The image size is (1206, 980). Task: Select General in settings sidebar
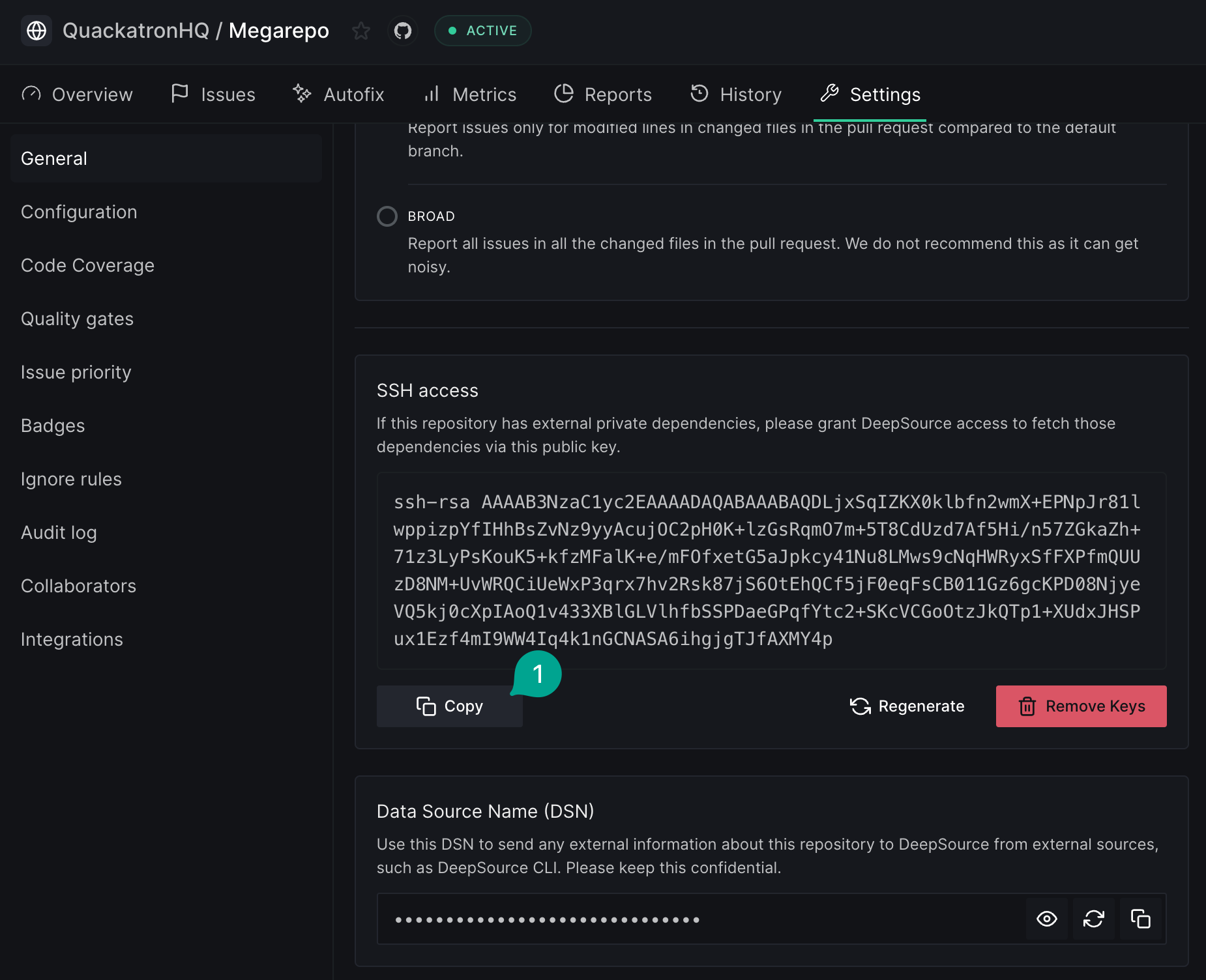pos(166,158)
